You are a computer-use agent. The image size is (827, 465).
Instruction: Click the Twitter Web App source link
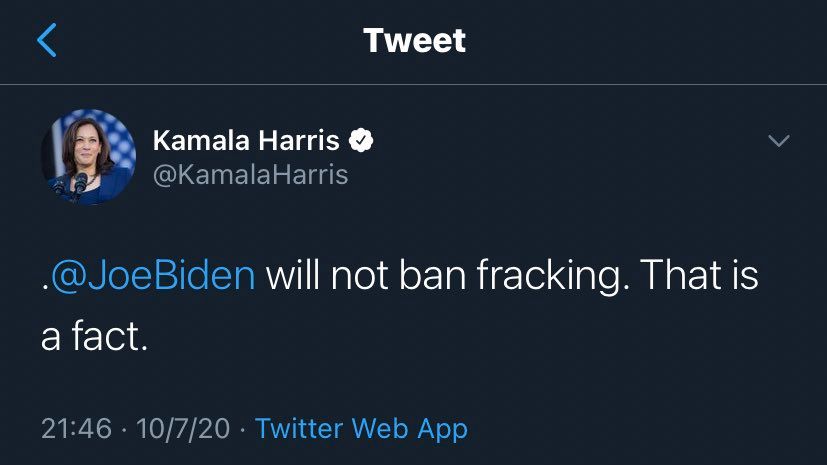361,429
